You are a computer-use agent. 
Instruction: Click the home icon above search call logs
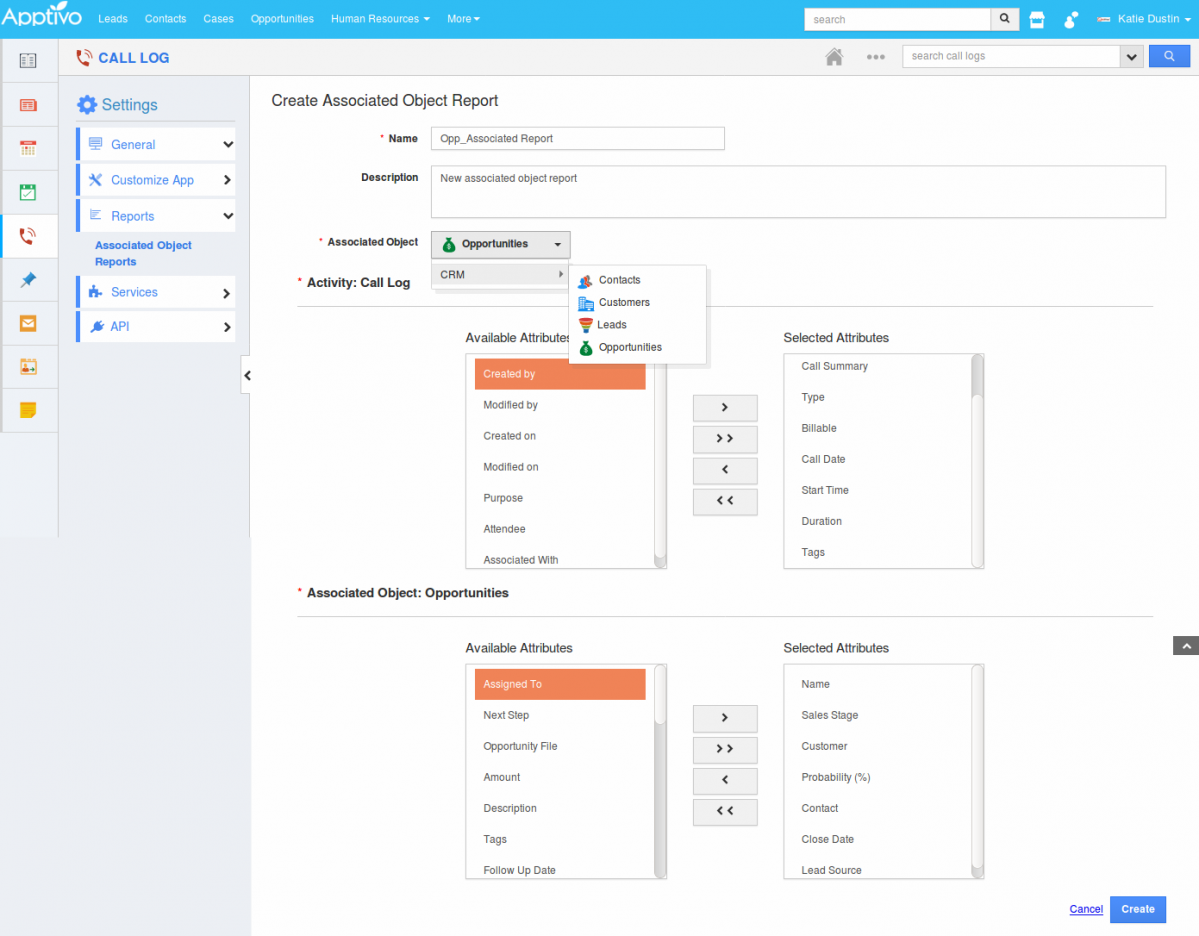(x=833, y=56)
